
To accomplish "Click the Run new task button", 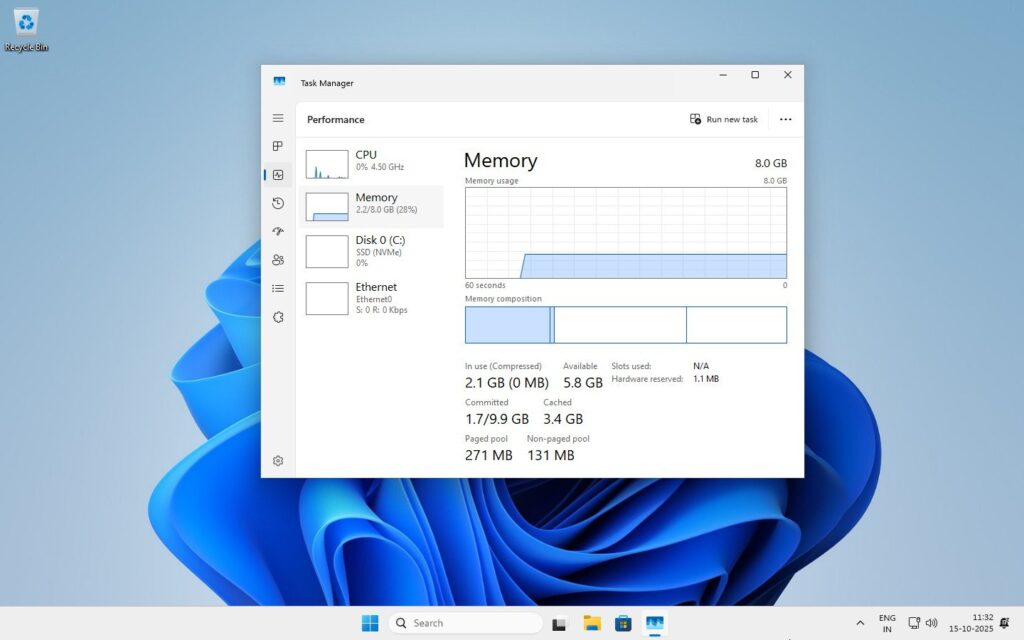I will click(x=723, y=119).
